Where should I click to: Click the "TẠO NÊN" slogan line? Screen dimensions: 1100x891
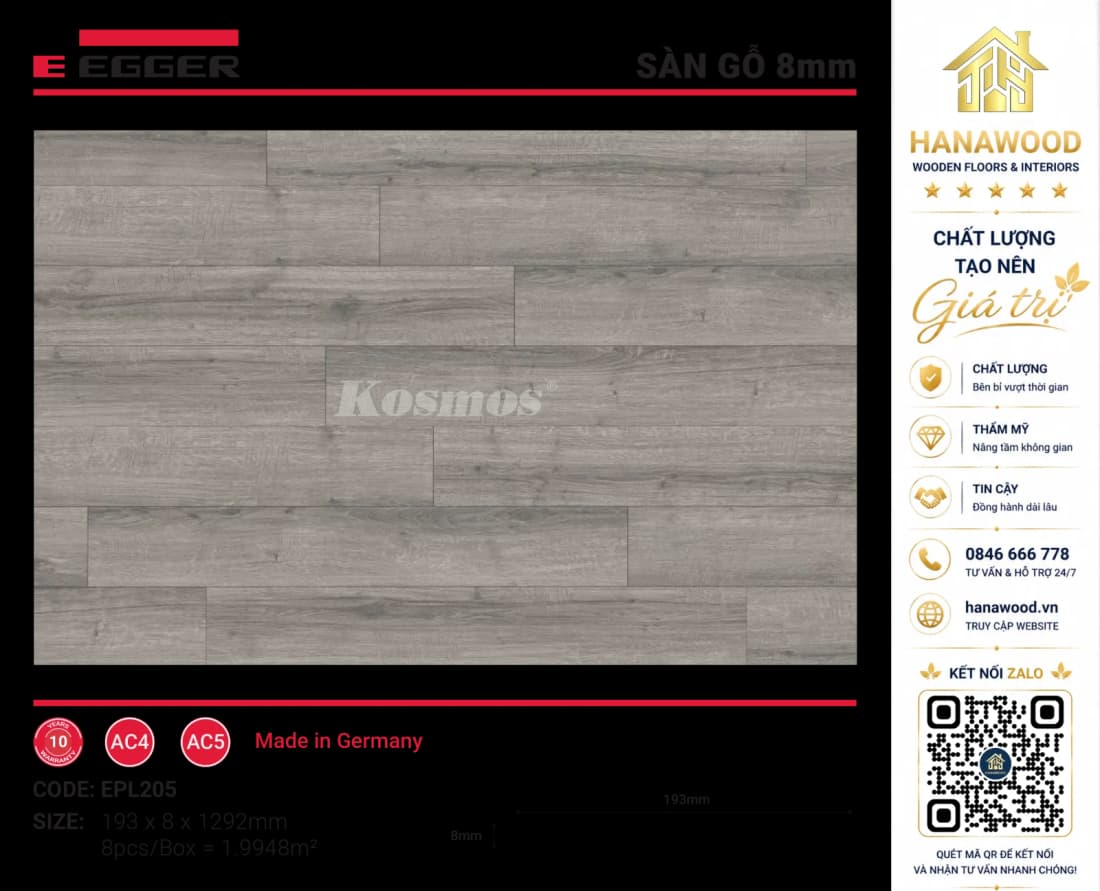(x=995, y=267)
